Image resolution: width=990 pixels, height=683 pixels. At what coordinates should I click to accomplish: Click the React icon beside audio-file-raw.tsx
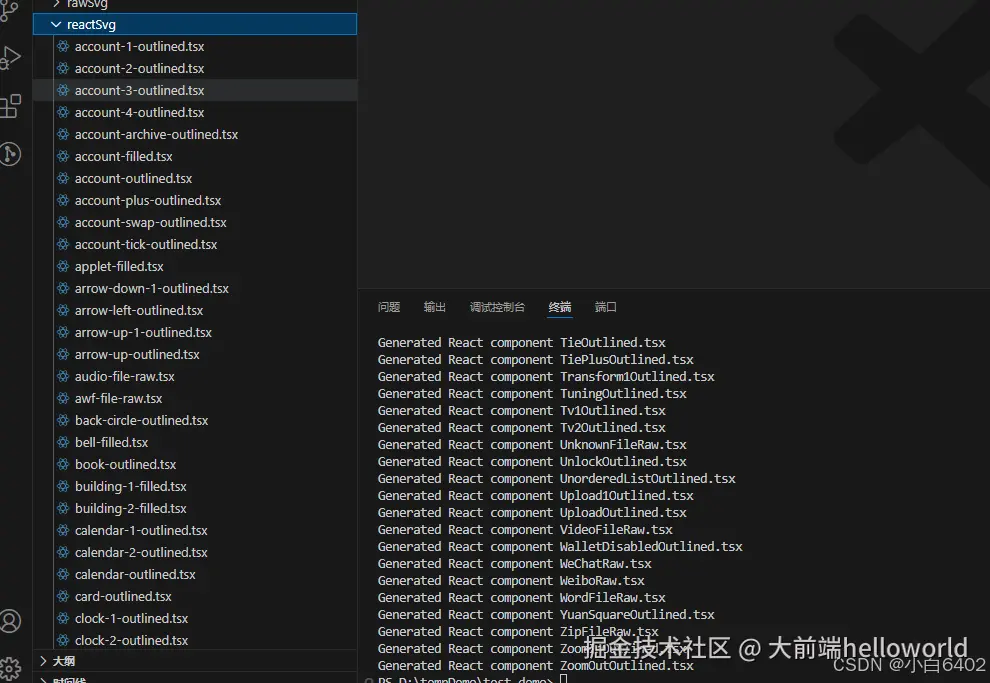click(x=62, y=376)
